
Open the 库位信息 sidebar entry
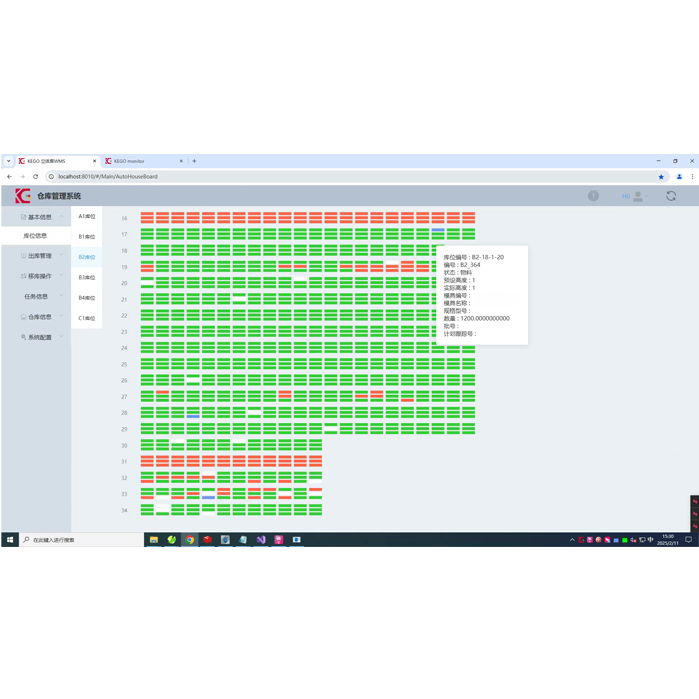click(36, 236)
